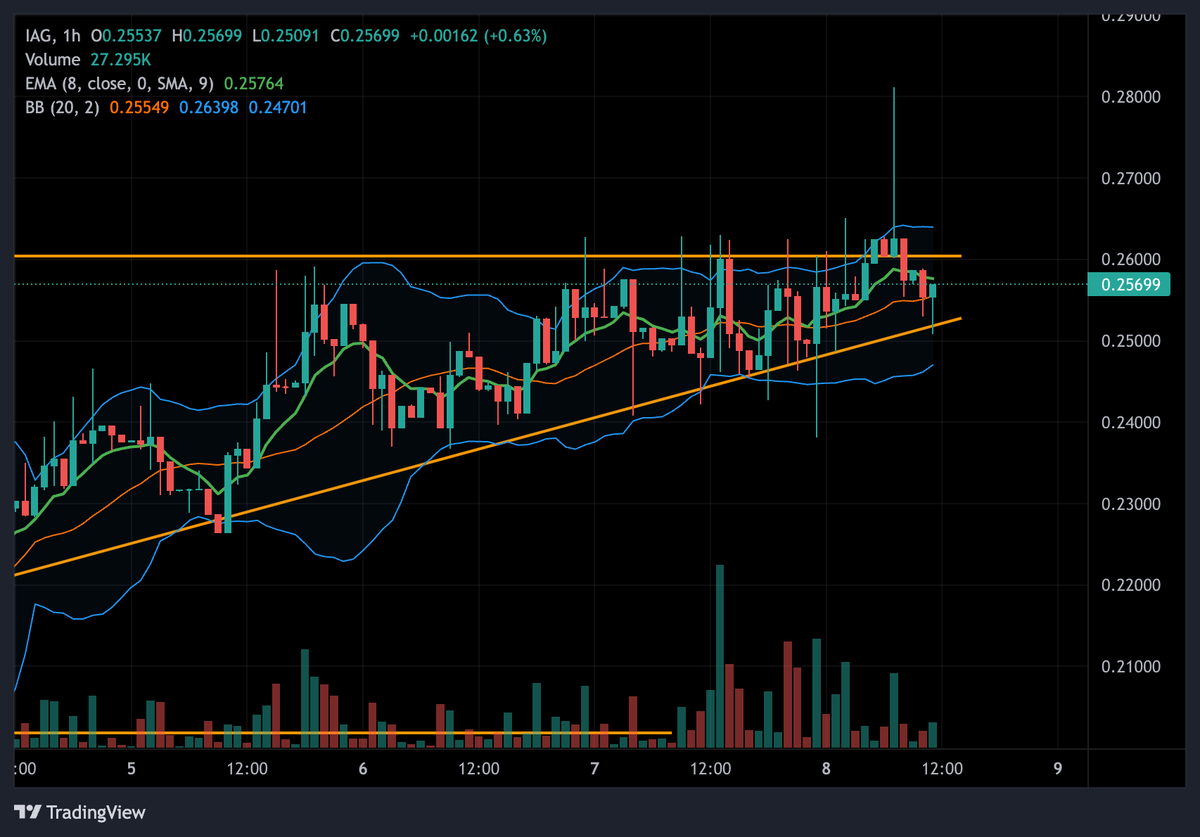Click the 0.27000 price axis label
Image resolution: width=1200 pixels, height=837 pixels.
(x=1130, y=179)
